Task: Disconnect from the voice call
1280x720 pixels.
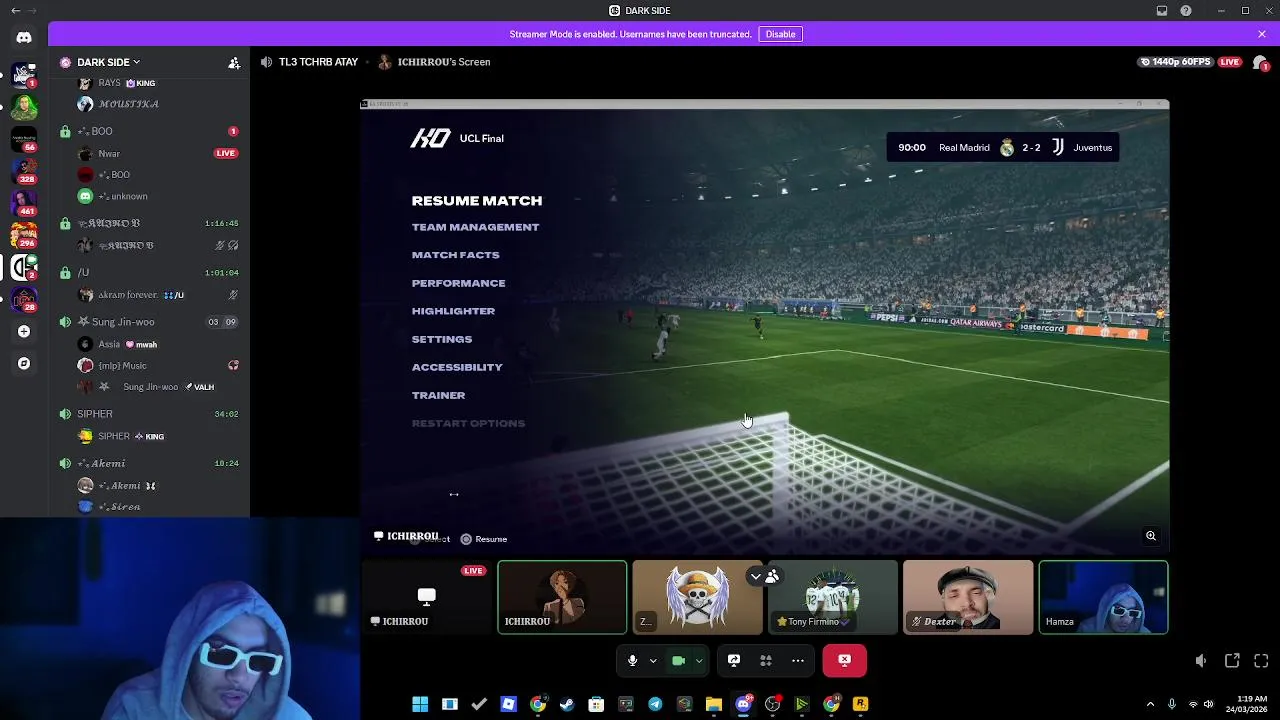Action: pyautogui.click(x=844, y=660)
